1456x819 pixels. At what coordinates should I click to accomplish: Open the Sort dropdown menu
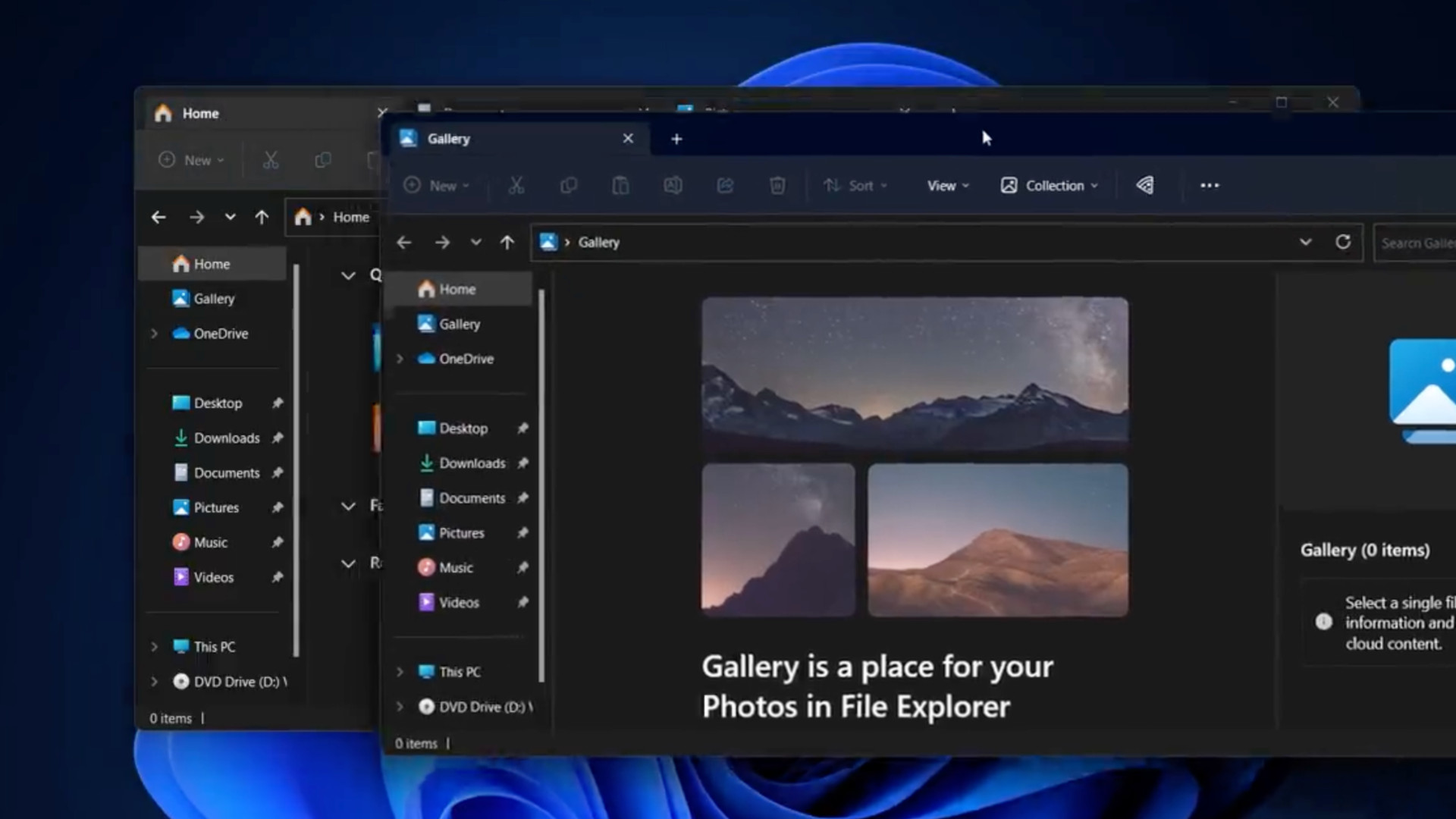(x=855, y=186)
